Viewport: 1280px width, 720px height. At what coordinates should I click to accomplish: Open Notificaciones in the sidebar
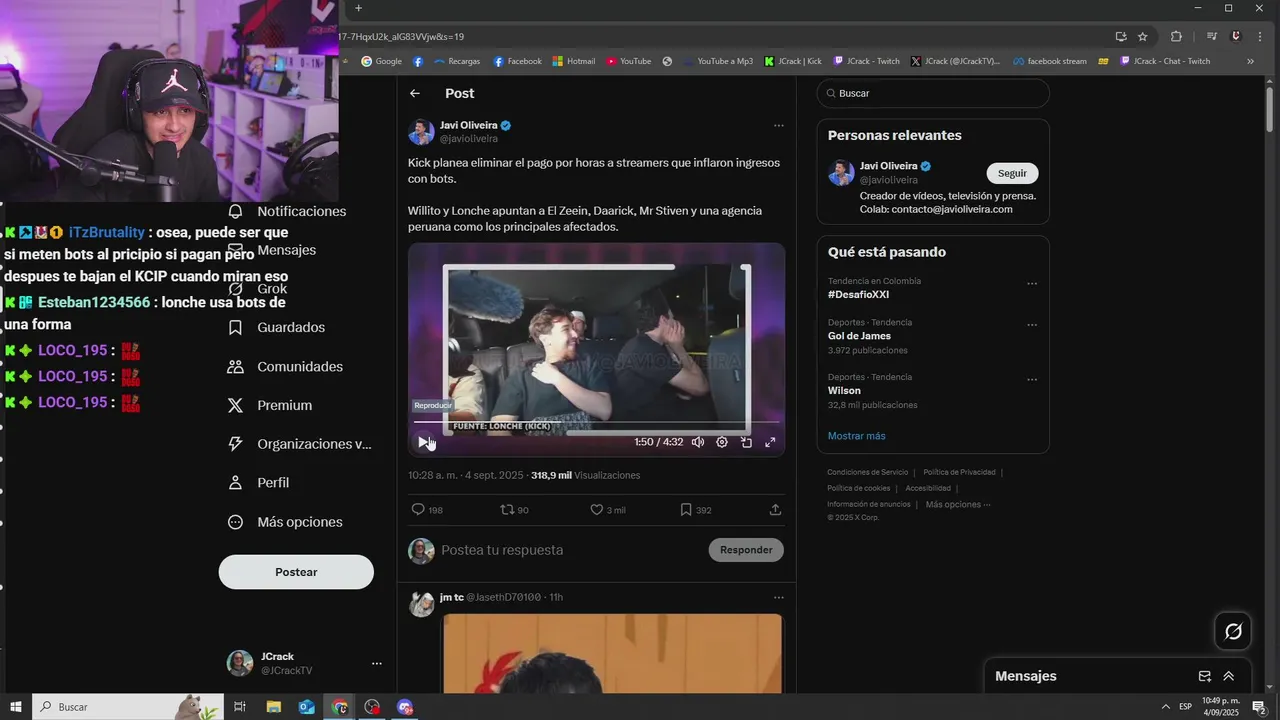click(x=288, y=212)
